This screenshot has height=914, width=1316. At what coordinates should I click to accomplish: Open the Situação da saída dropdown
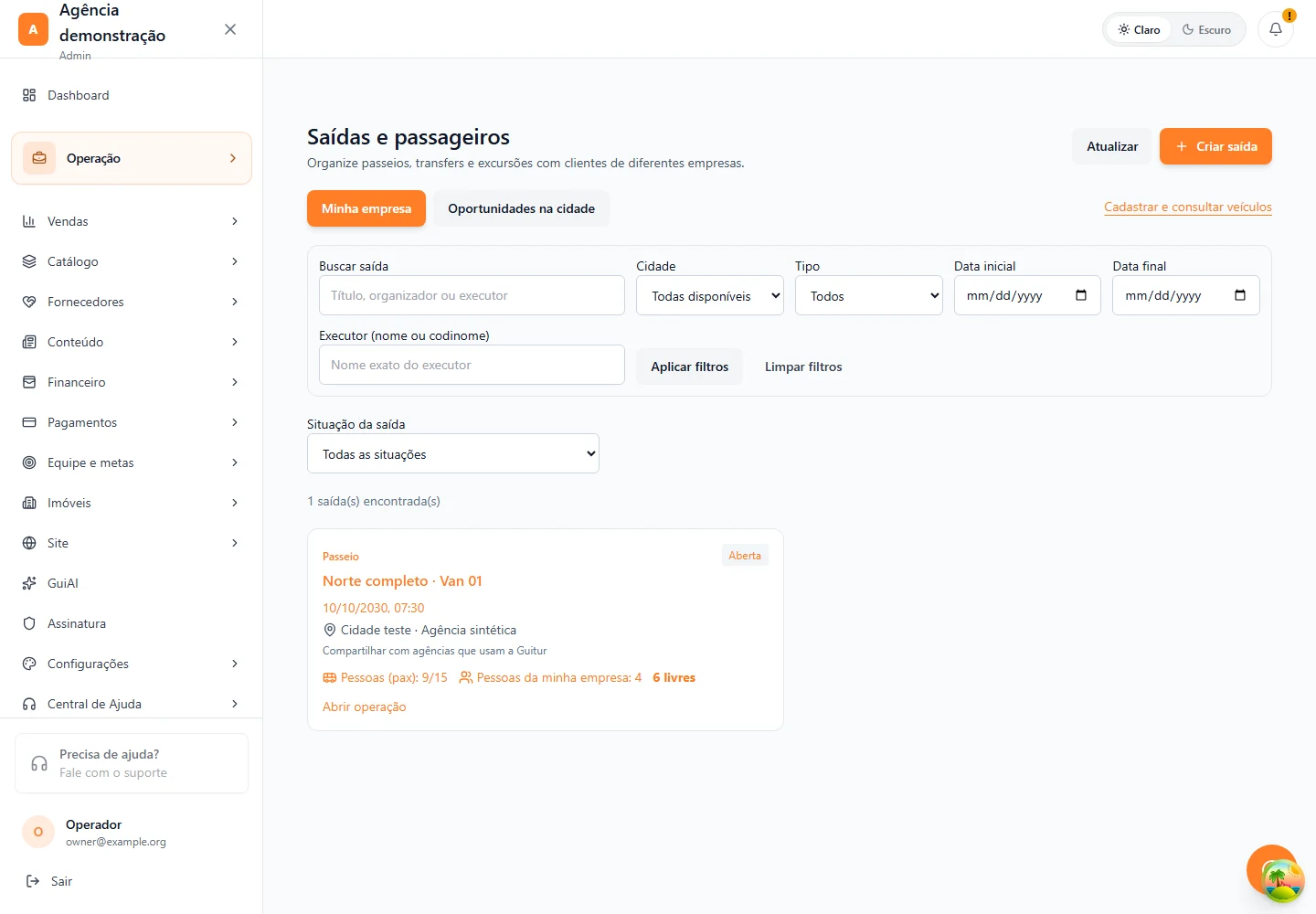tap(453, 453)
